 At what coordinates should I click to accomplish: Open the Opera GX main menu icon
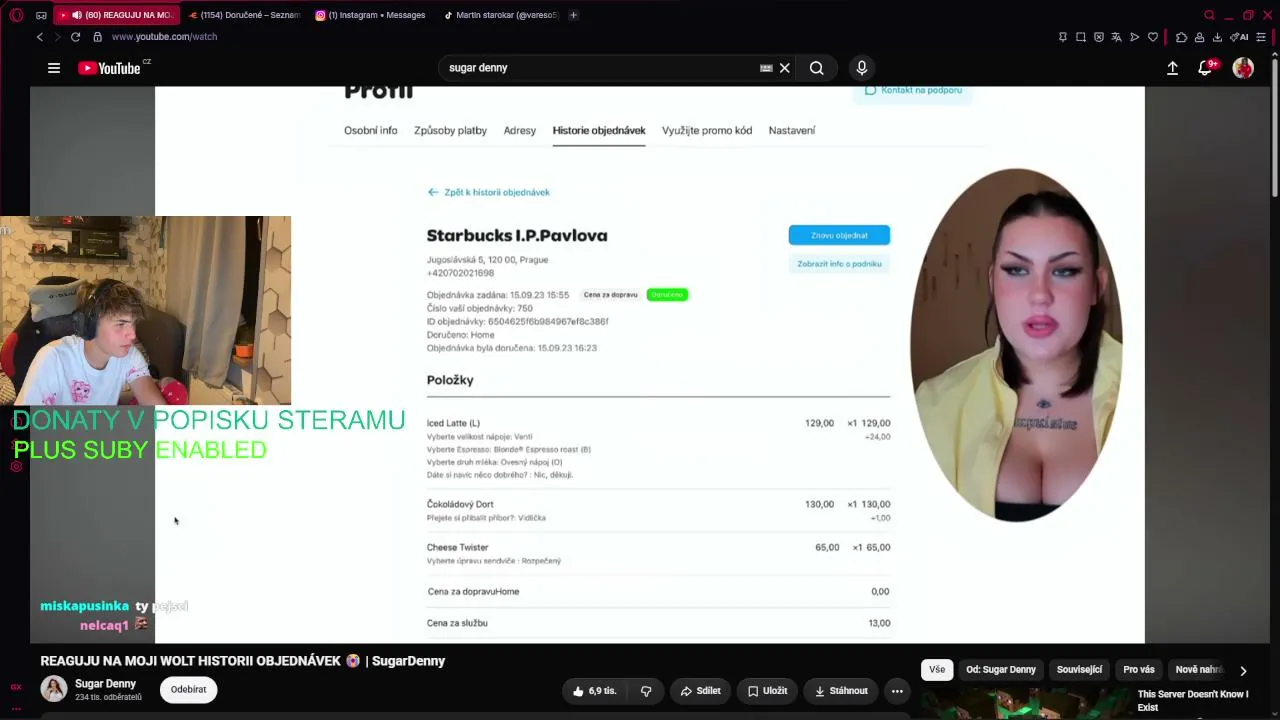pos(16,15)
